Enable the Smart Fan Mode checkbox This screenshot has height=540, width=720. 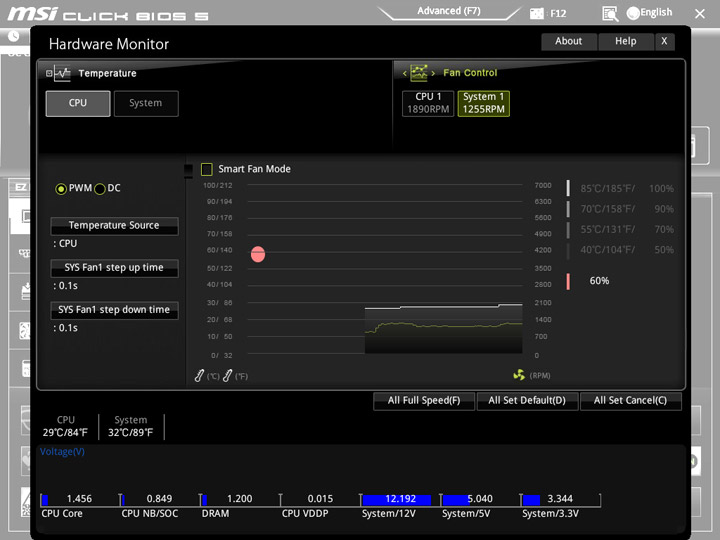click(x=207, y=169)
